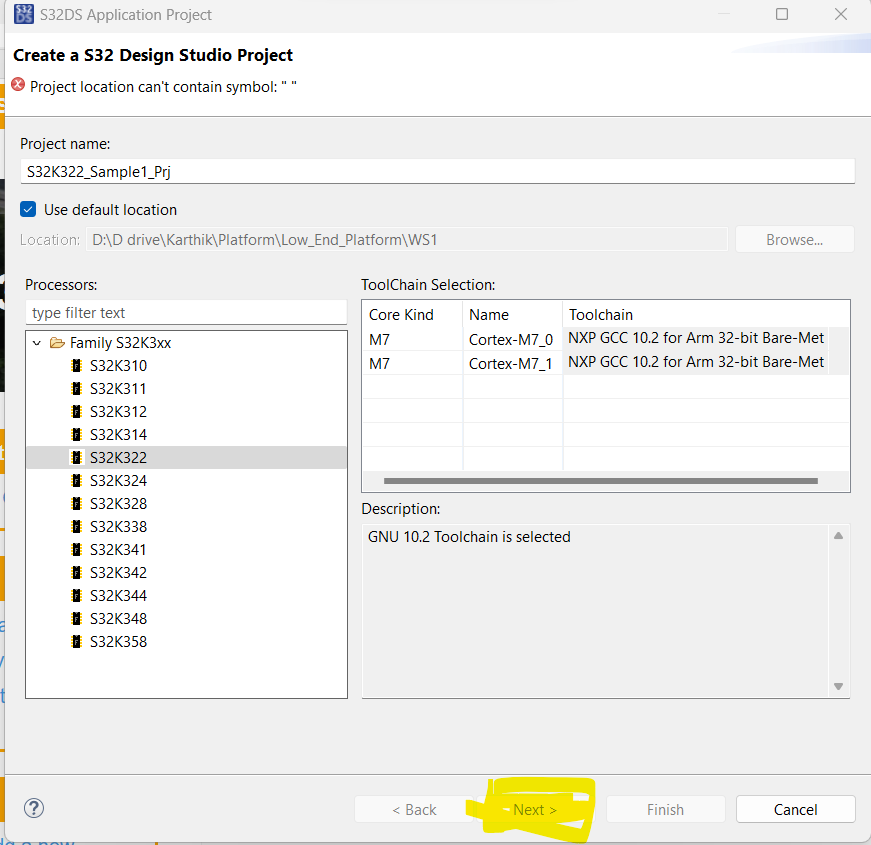The height and width of the screenshot is (845, 871).
Task: Click the processor filter text field
Action: tap(185, 312)
